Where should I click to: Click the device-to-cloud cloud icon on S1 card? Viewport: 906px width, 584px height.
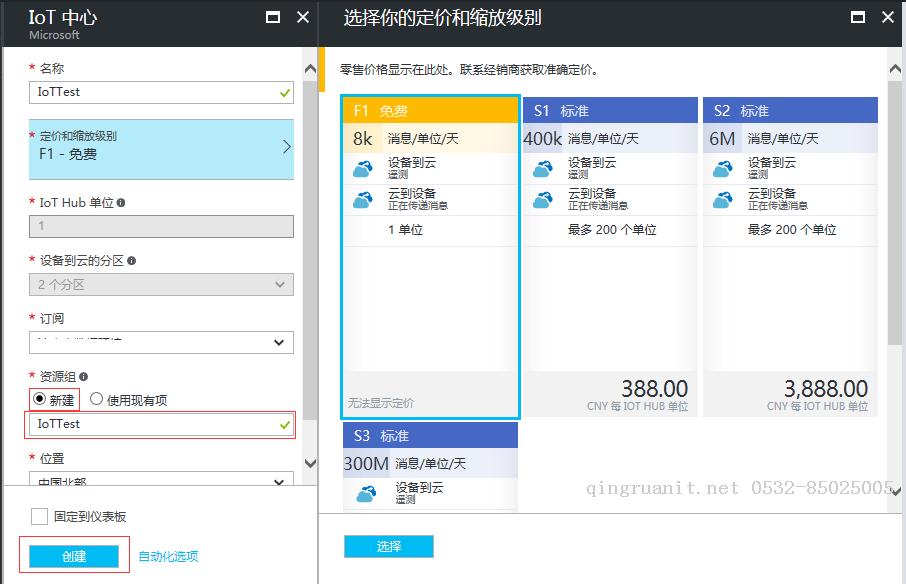[x=542, y=168]
